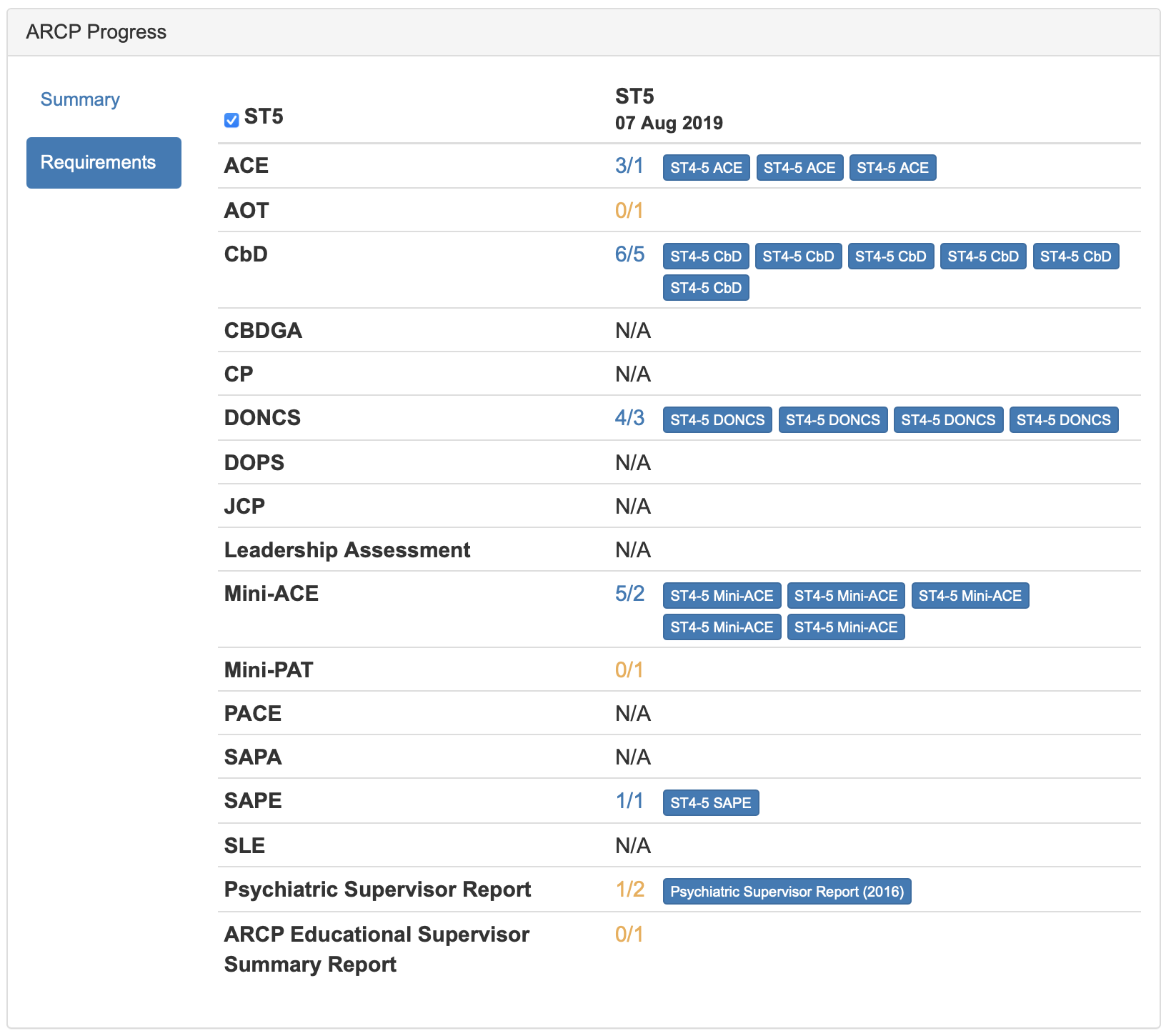Open Psychiatric Supervisor Report (2016) badge
Image resolution: width=1166 pixels, height=1036 pixels.
[x=787, y=892]
